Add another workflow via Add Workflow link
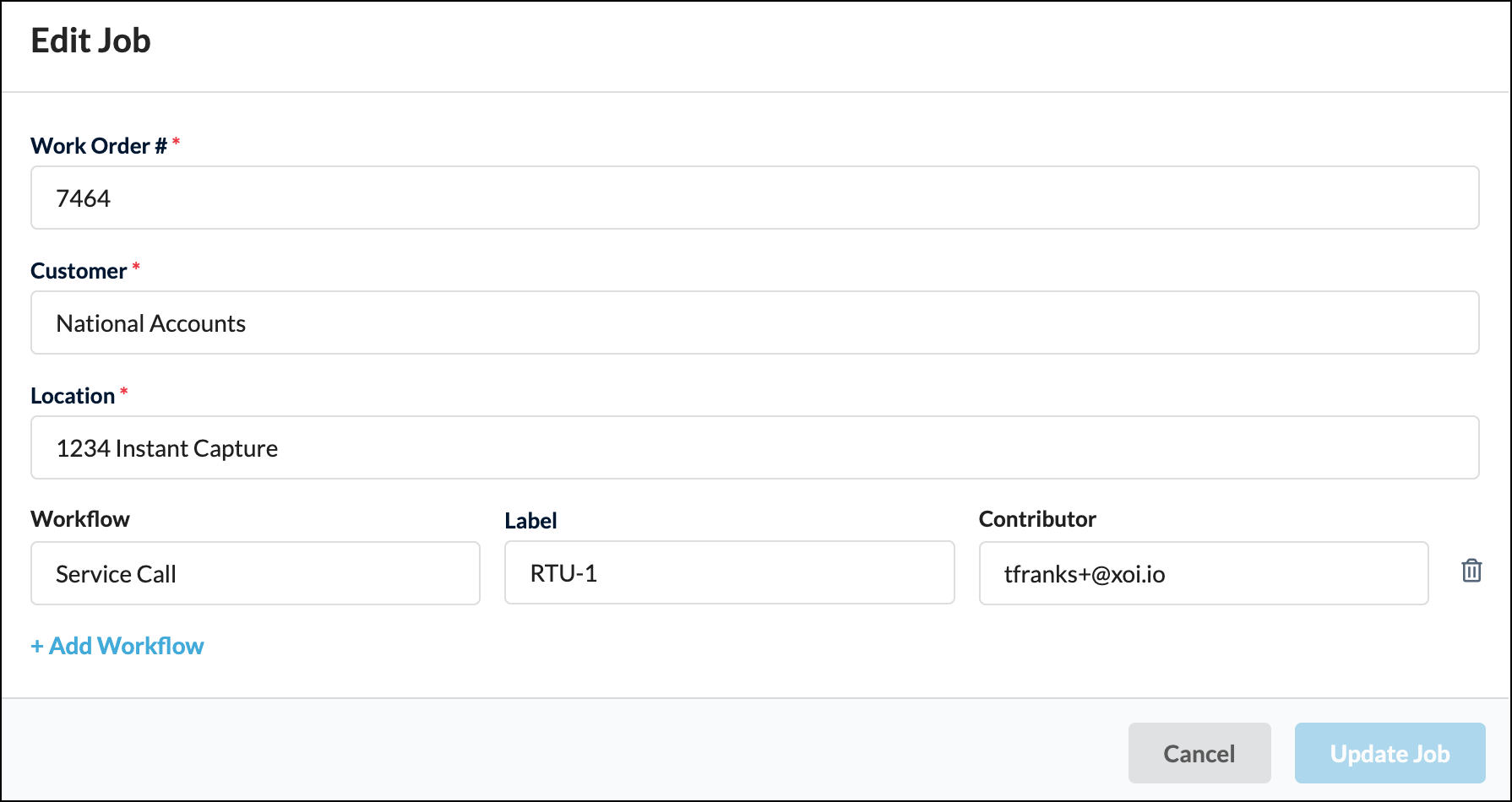The image size is (1512, 802). point(117,646)
